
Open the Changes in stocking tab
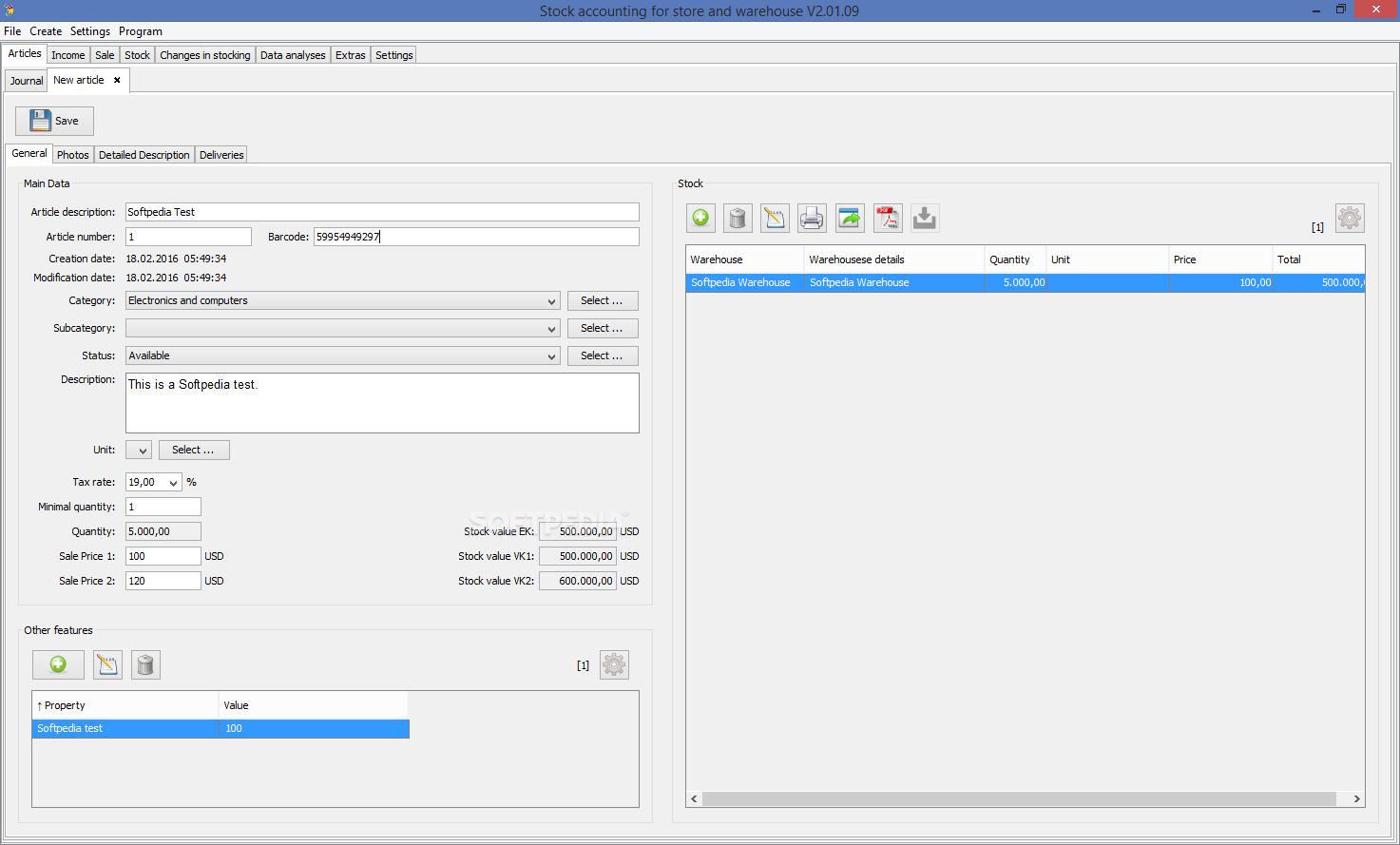pyautogui.click(x=205, y=55)
